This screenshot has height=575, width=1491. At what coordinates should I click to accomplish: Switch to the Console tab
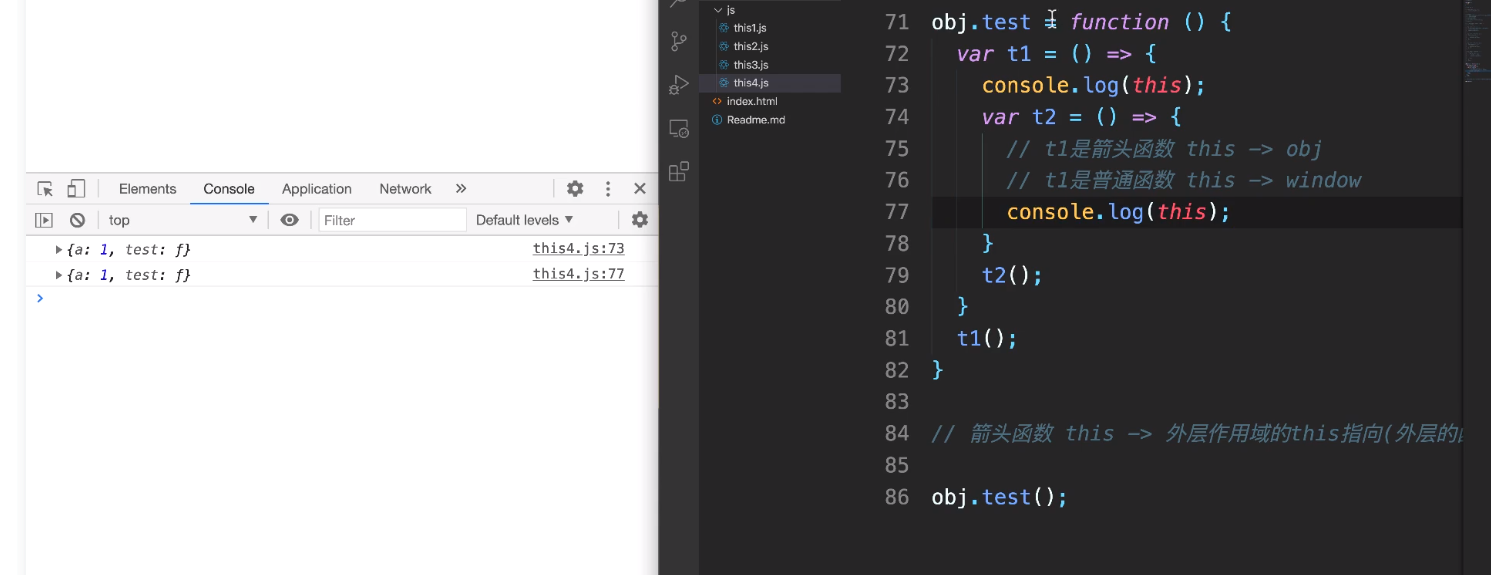pyautogui.click(x=229, y=189)
